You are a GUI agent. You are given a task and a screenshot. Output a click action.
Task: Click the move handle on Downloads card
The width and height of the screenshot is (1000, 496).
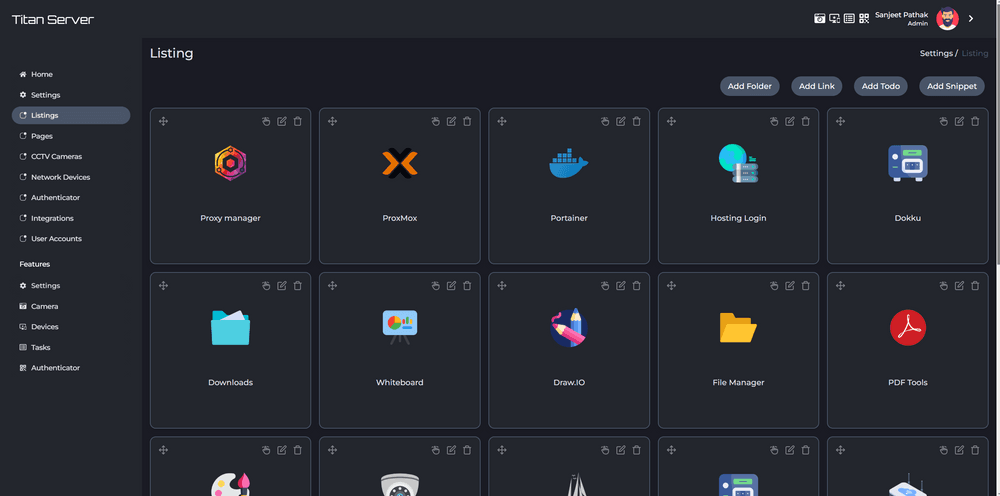(163, 286)
